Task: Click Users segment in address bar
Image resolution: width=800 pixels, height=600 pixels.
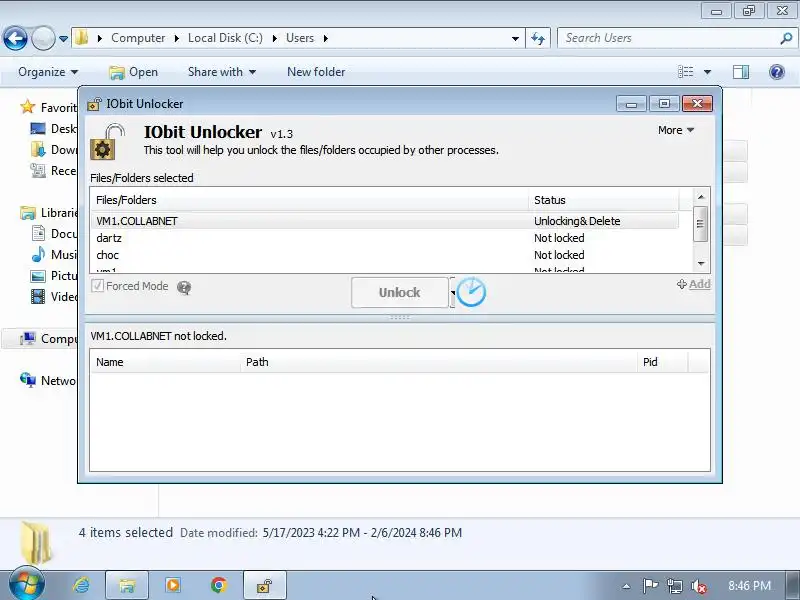Action: click(299, 38)
